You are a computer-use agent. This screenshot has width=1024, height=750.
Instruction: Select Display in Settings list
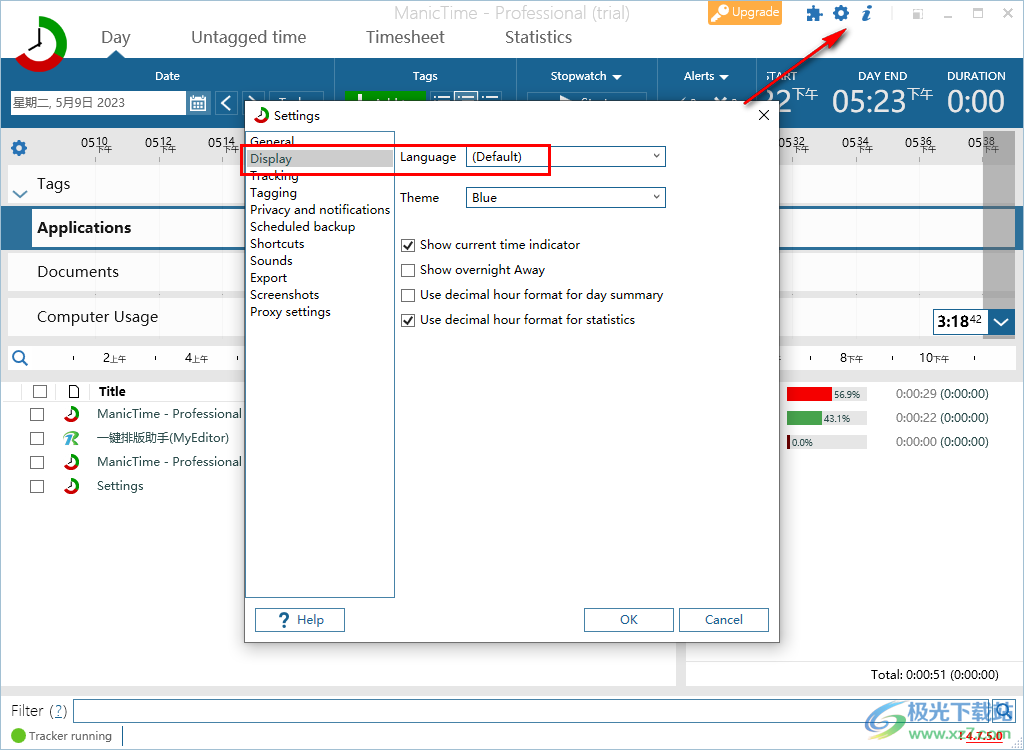click(x=320, y=159)
